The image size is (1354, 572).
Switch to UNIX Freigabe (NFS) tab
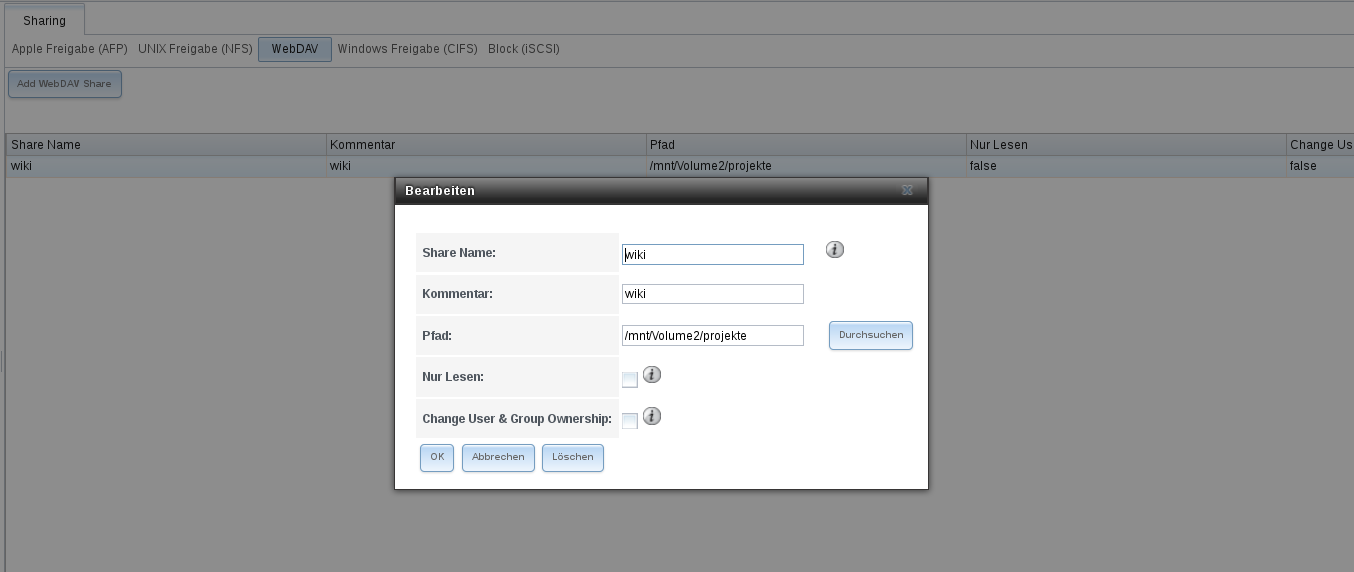click(195, 49)
